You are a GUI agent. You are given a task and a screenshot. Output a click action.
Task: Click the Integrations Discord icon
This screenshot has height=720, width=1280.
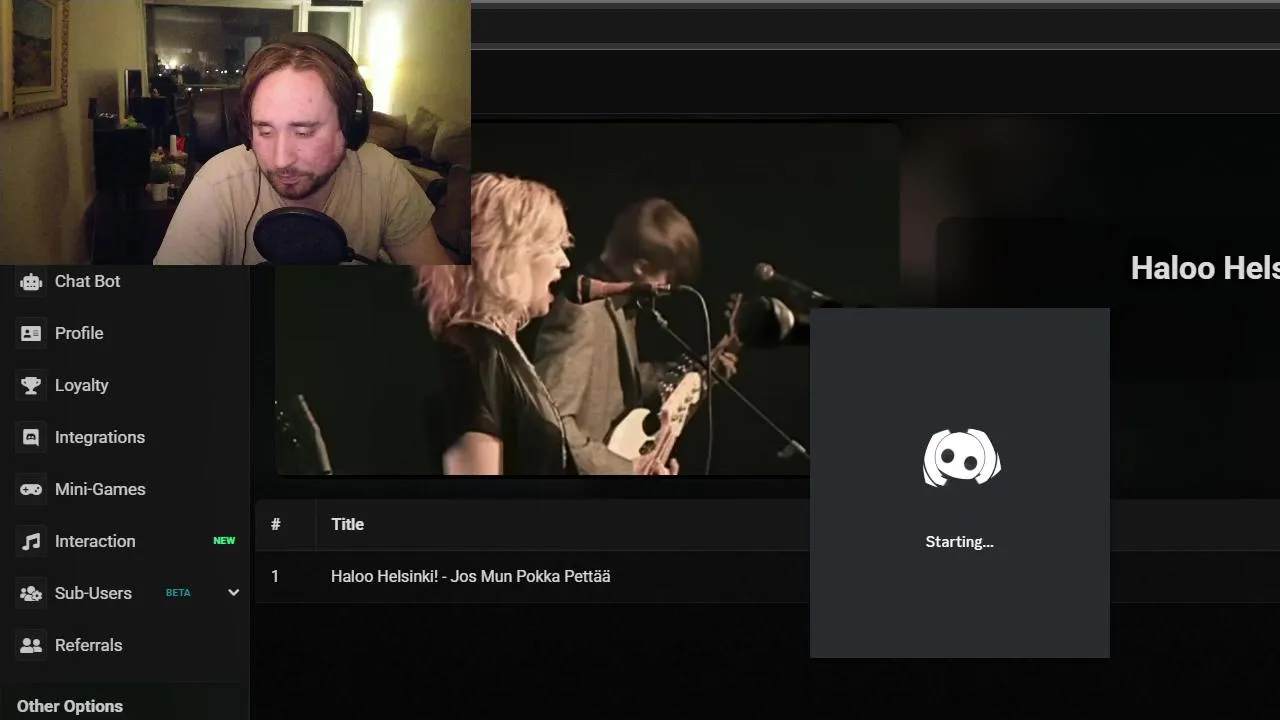(31, 437)
